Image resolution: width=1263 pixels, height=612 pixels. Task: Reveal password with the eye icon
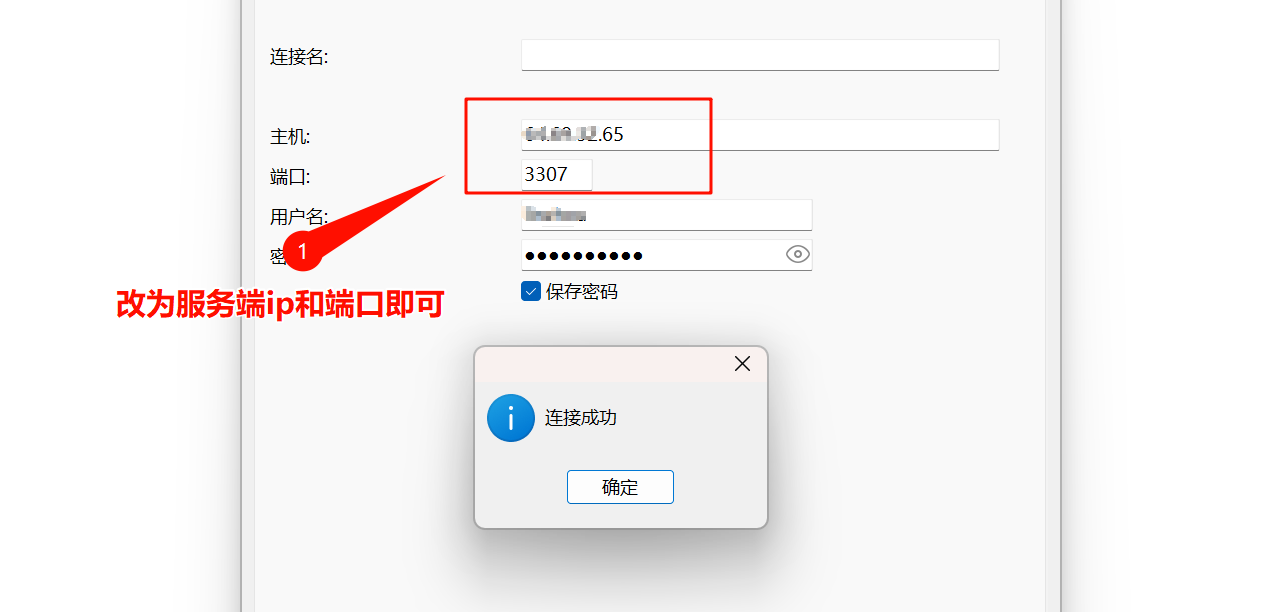pyautogui.click(x=797, y=254)
